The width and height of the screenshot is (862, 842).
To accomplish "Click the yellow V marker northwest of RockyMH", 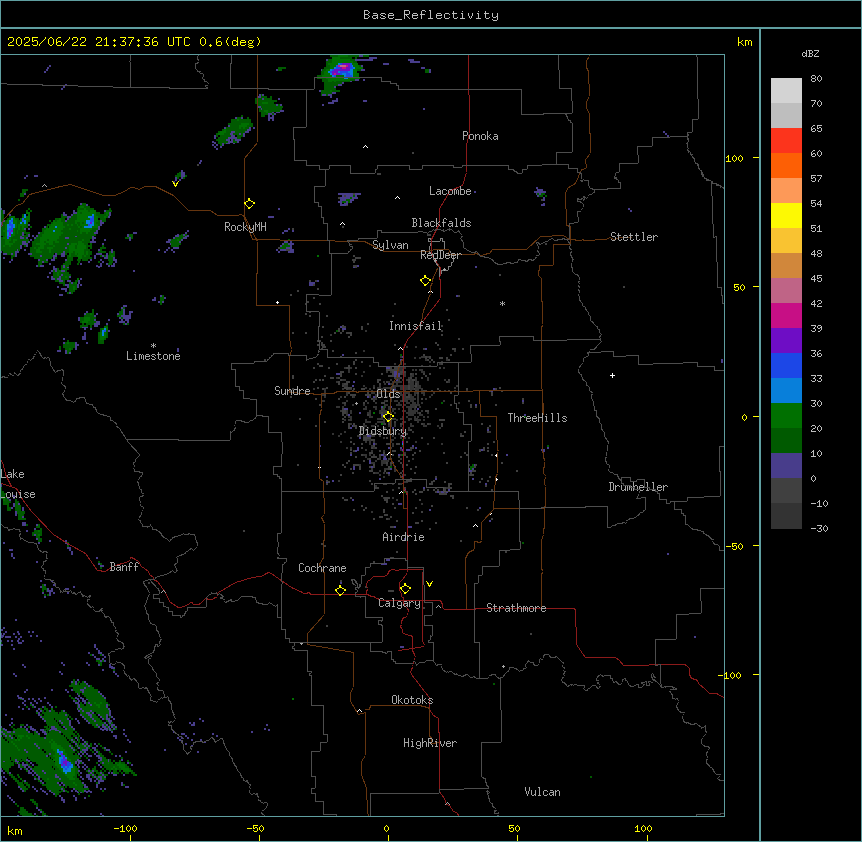I will (175, 184).
